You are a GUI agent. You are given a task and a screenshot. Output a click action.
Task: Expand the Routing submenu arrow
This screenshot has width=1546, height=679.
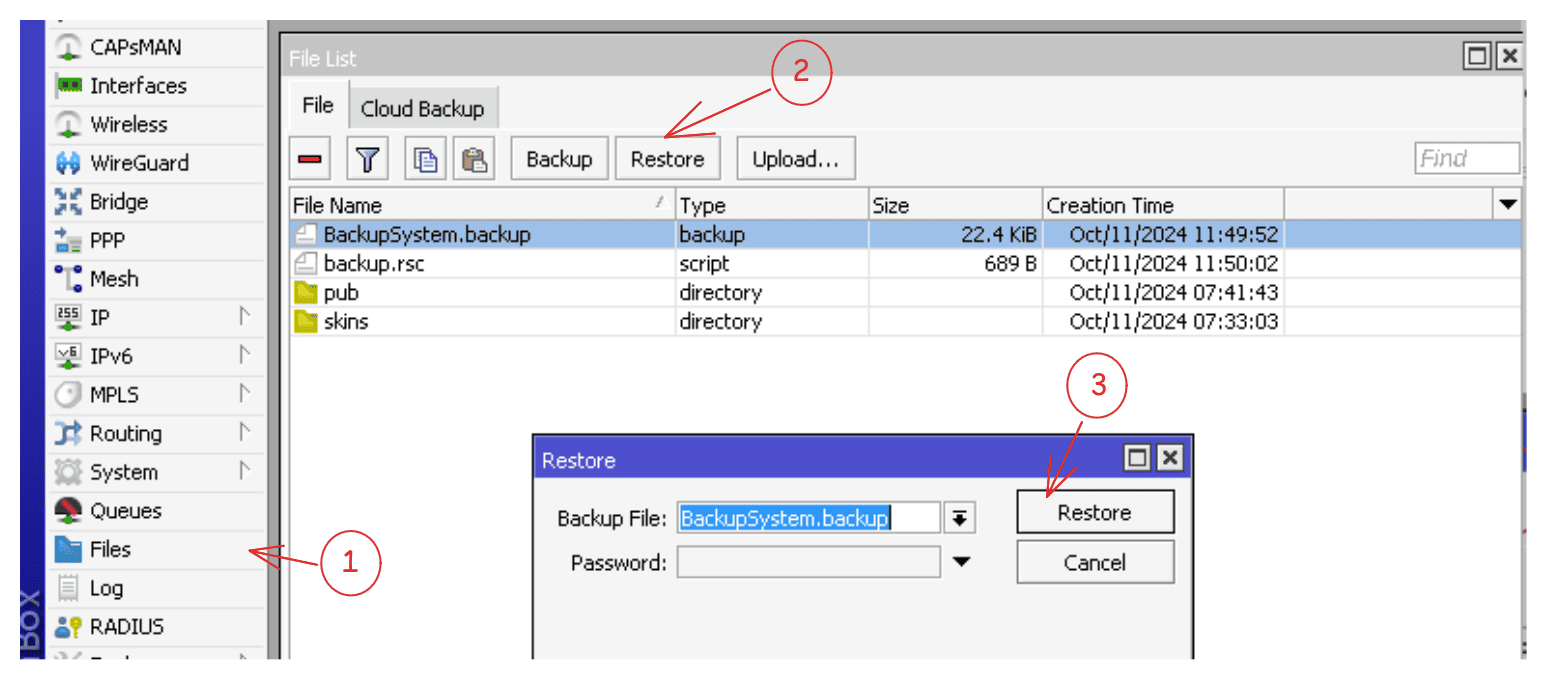(x=243, y=434)
